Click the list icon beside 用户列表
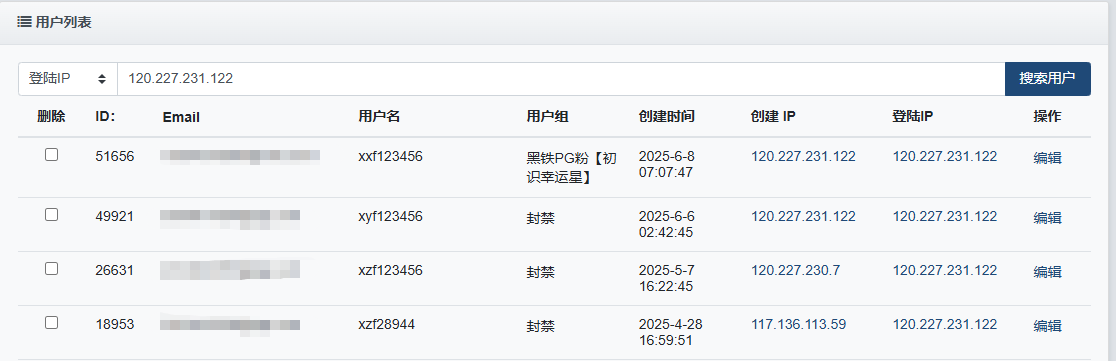The height and width of the screenshot is (361, 1116). [x=23, y=22]
